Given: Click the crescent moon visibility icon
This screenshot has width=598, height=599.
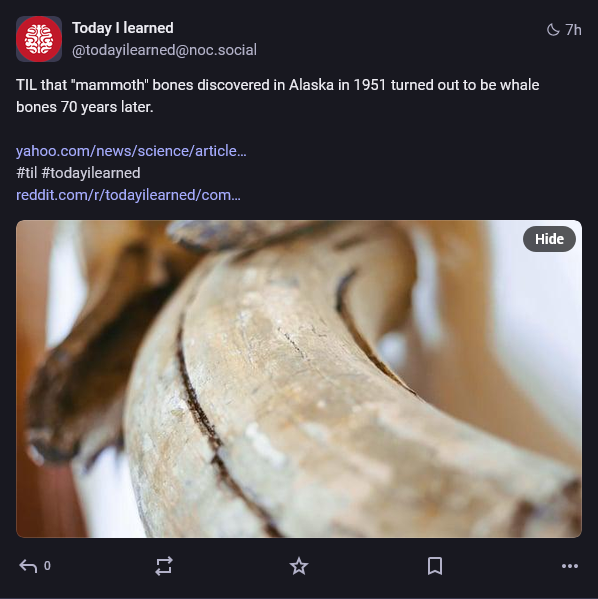Looking at the screenshot, I should (x=553, y=30).
